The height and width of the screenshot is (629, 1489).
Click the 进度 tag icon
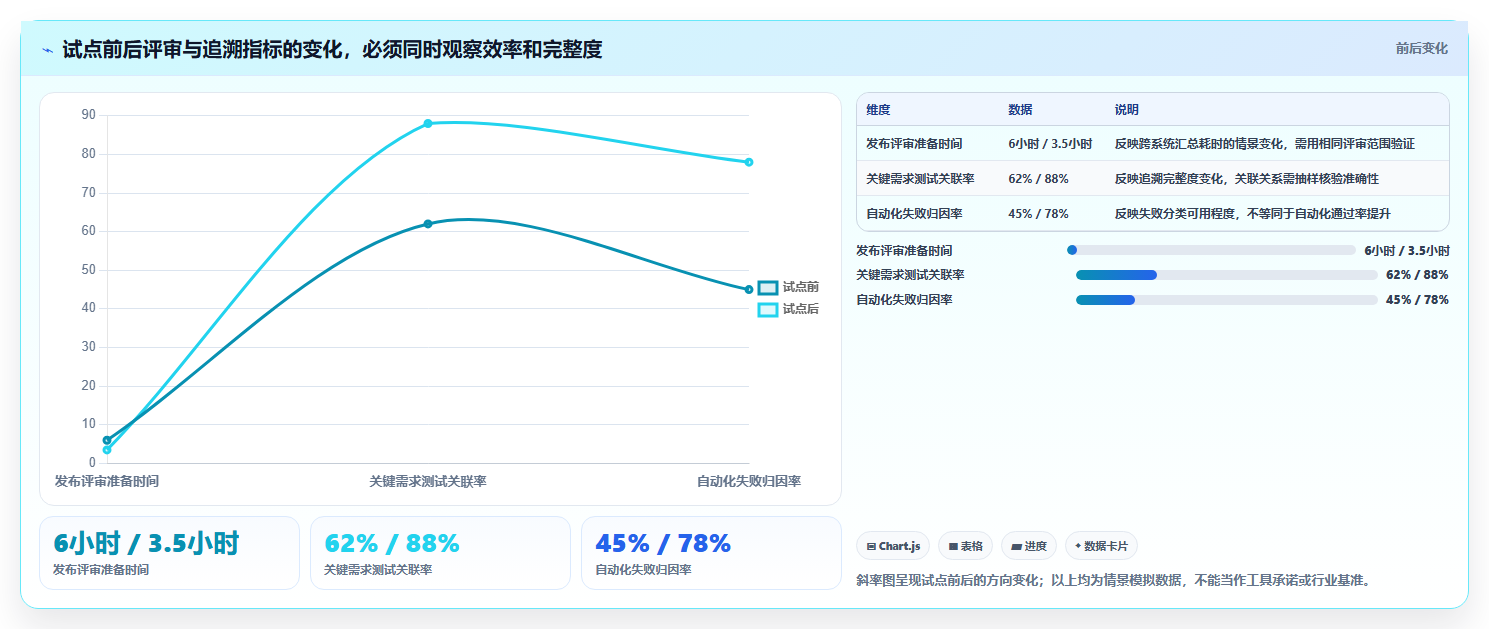coord(1016,547)
